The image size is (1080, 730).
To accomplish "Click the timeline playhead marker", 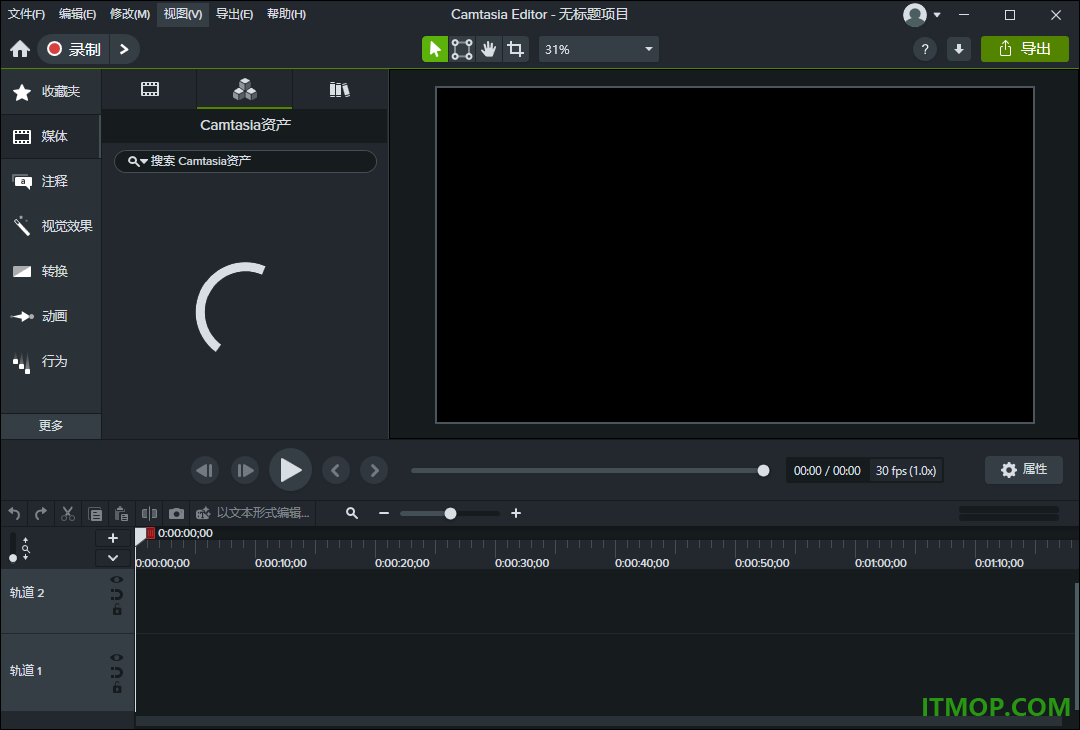I will [141, 535].
